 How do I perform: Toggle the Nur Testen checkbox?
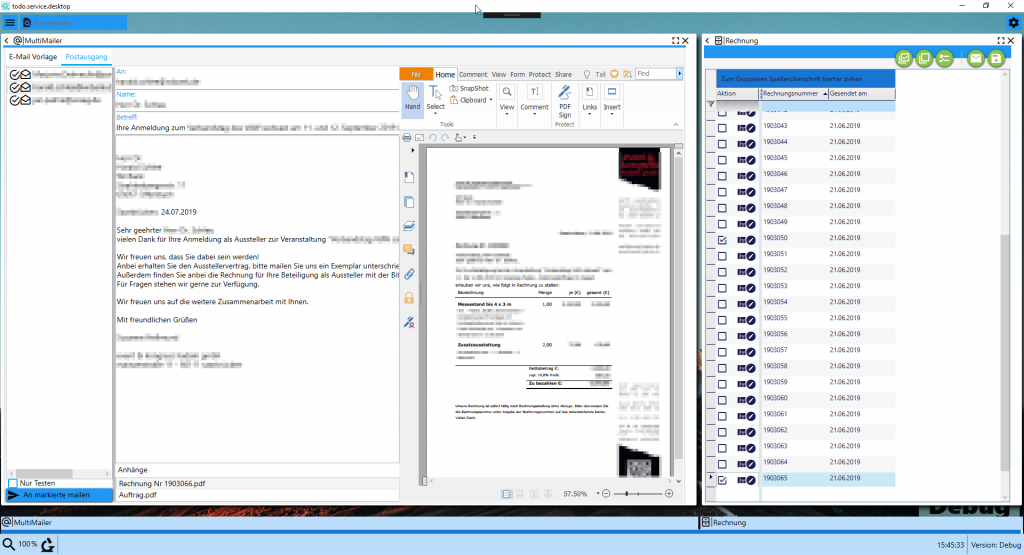[x=12, y=483]
